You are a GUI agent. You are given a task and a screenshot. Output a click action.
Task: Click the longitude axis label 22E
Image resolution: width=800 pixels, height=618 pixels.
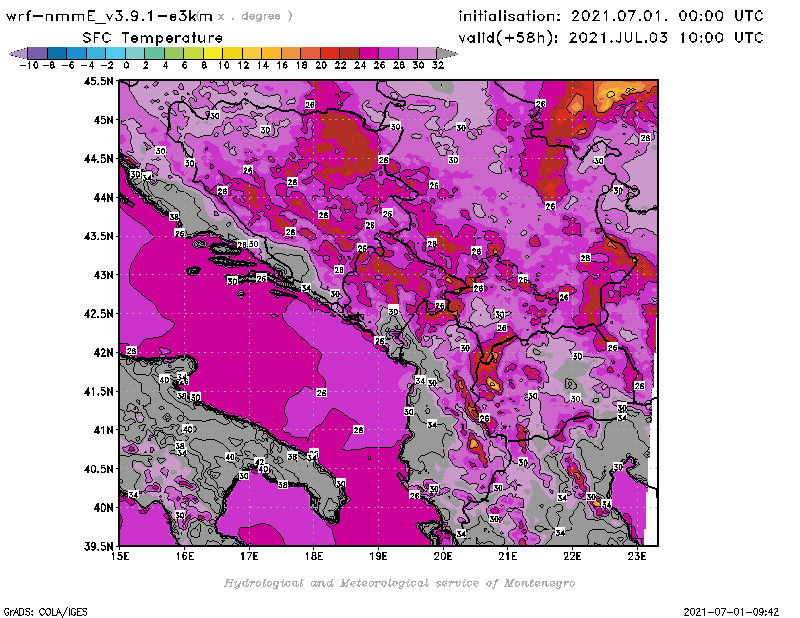(572, 556)
